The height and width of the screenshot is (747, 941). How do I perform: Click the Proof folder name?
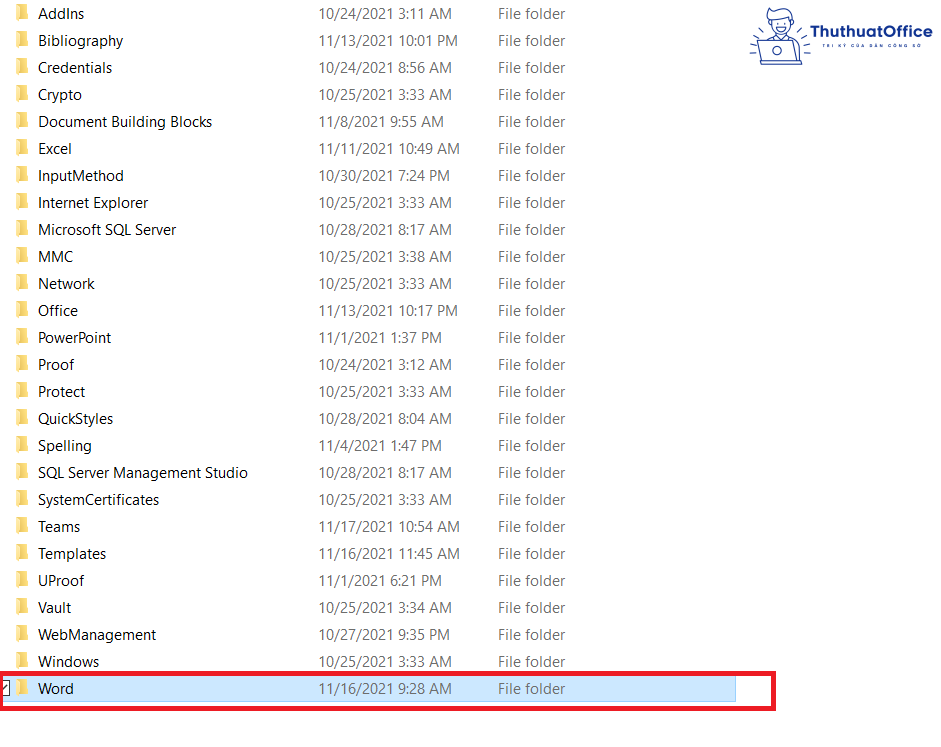coord(56,365)
